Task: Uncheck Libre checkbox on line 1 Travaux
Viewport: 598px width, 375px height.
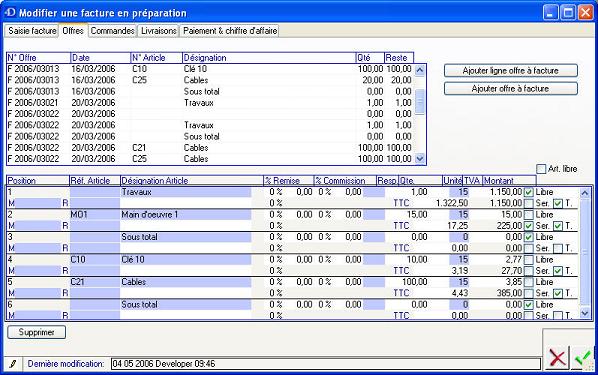Action: pyautogui.click(x=528, y=192)
